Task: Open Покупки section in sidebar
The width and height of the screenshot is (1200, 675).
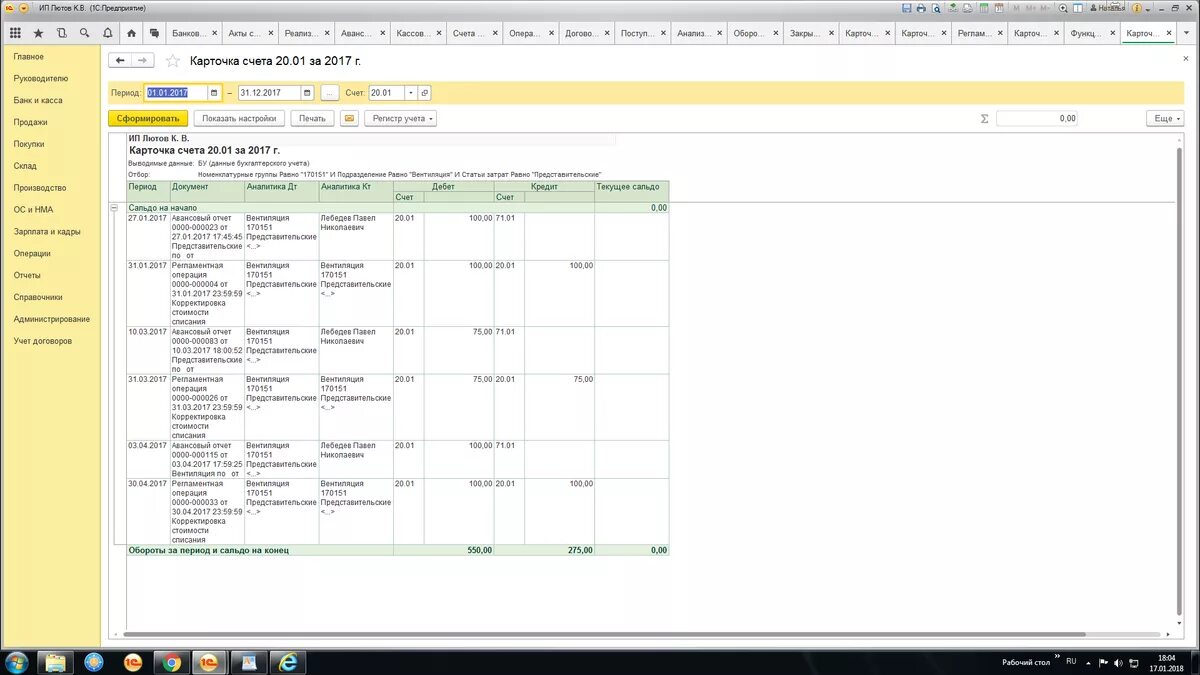Action: (x=29, y=144)
